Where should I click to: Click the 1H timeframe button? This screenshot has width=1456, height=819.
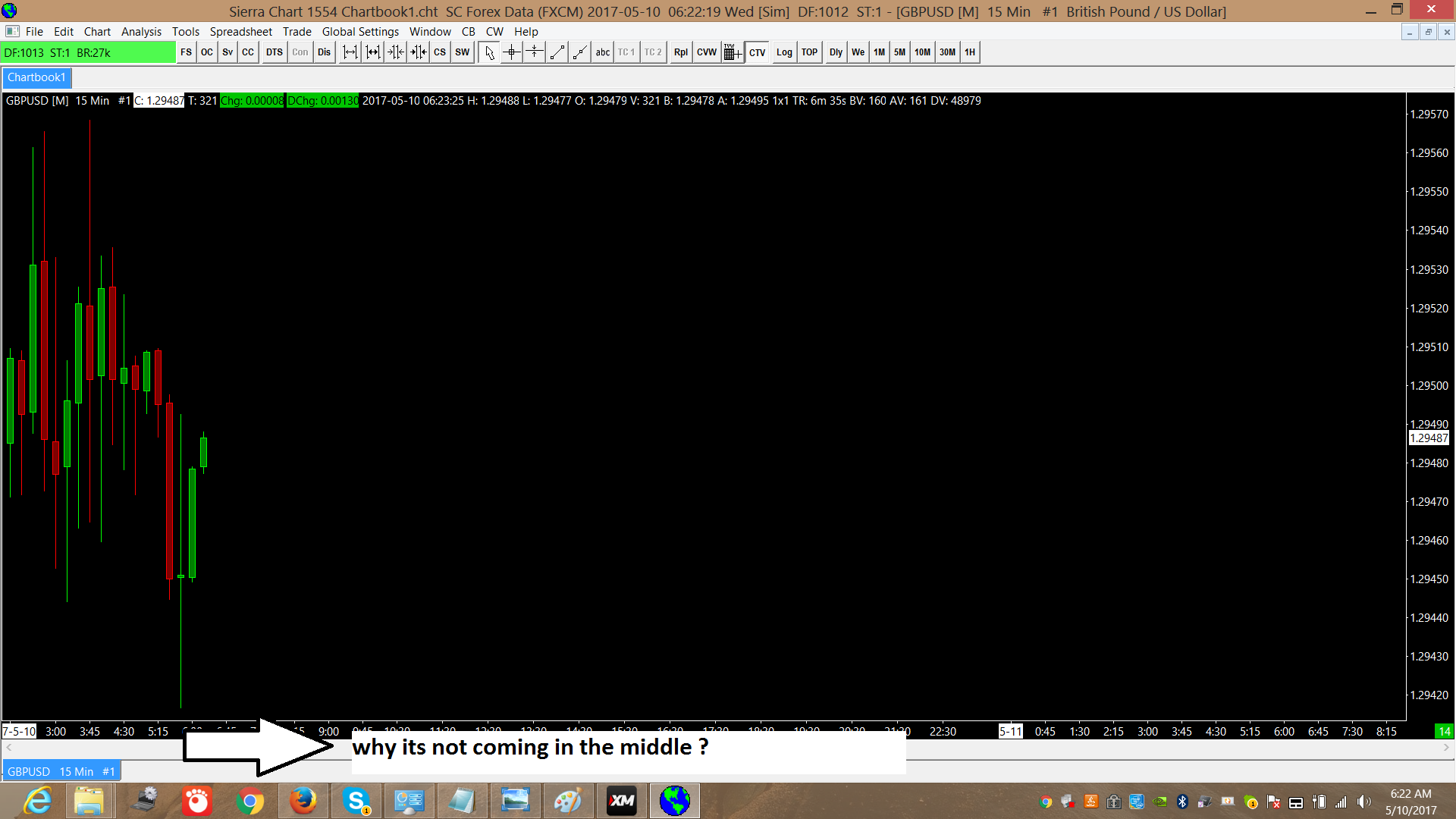point(970,52)
